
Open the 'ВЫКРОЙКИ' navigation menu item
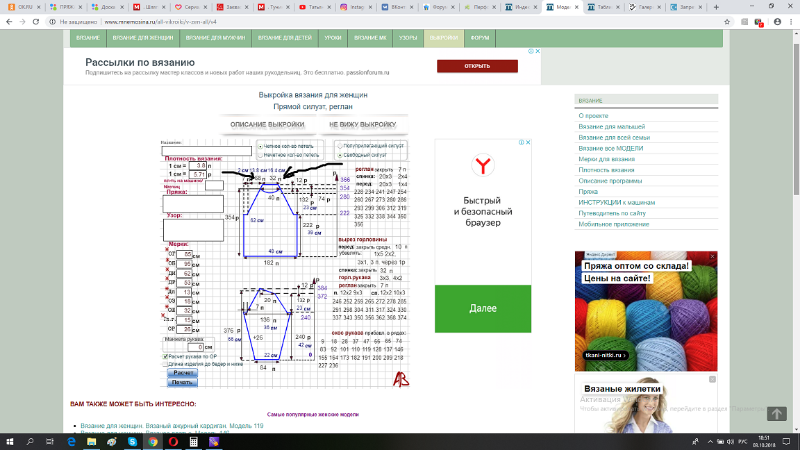pyautogui.click(x=443, y=38)
